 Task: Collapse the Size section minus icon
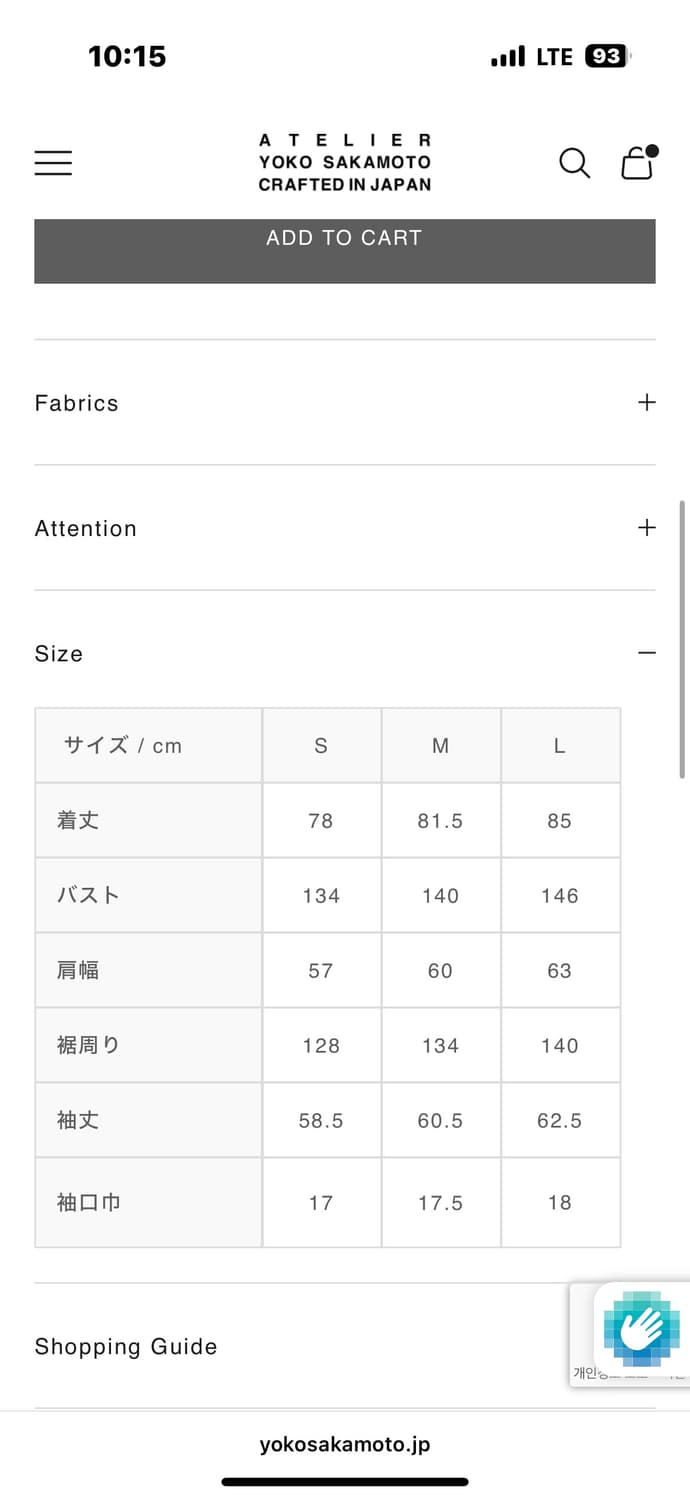[x=647, y=653]
